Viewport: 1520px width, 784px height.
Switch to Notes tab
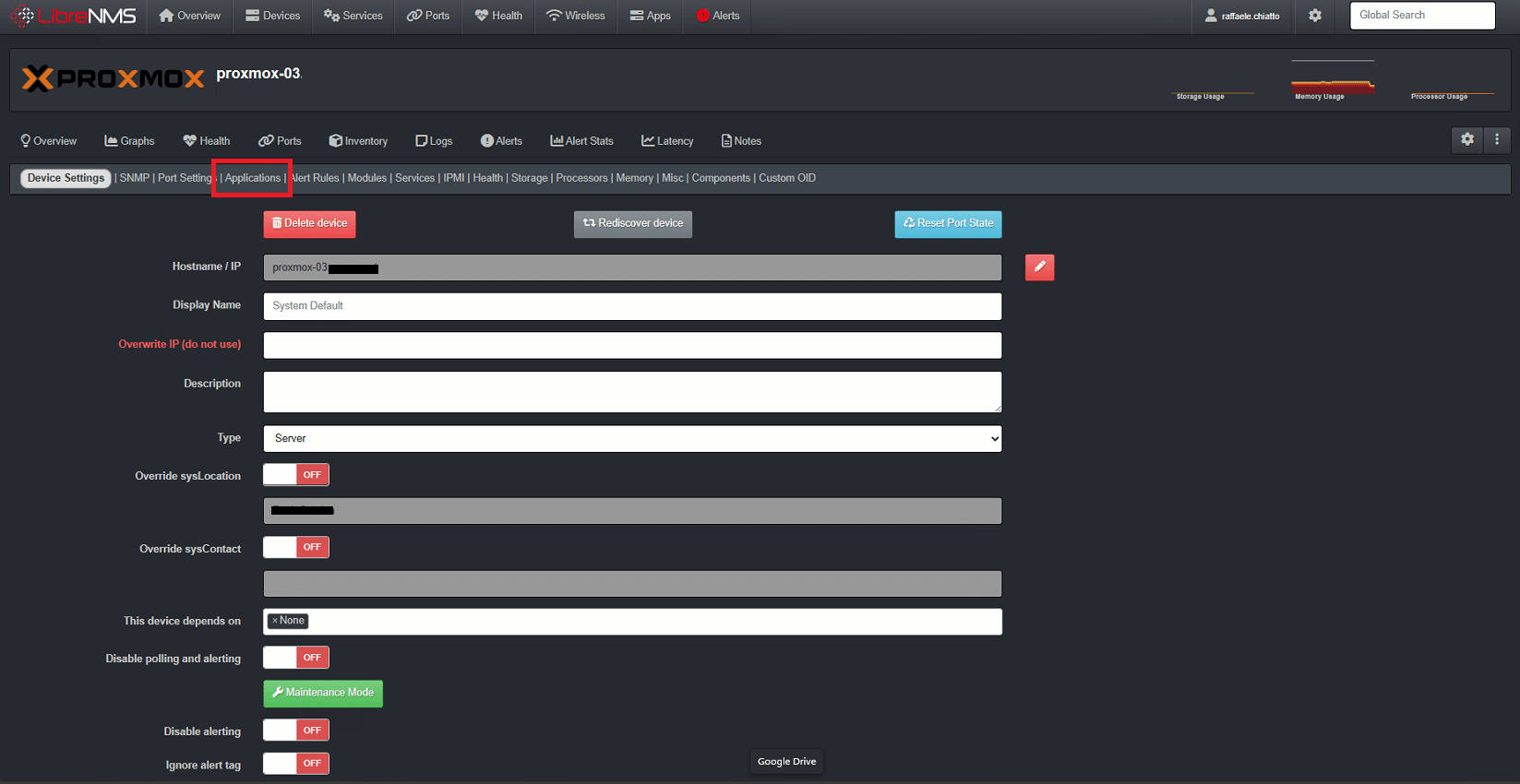tap(742, 141)
